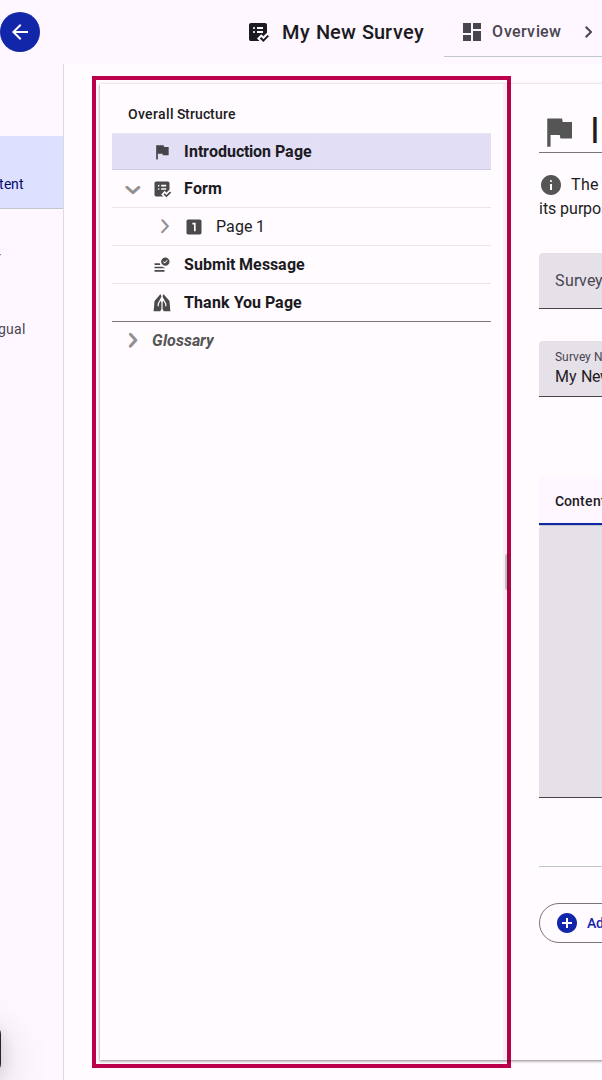Collapse the Form node

tap(133, 189)
